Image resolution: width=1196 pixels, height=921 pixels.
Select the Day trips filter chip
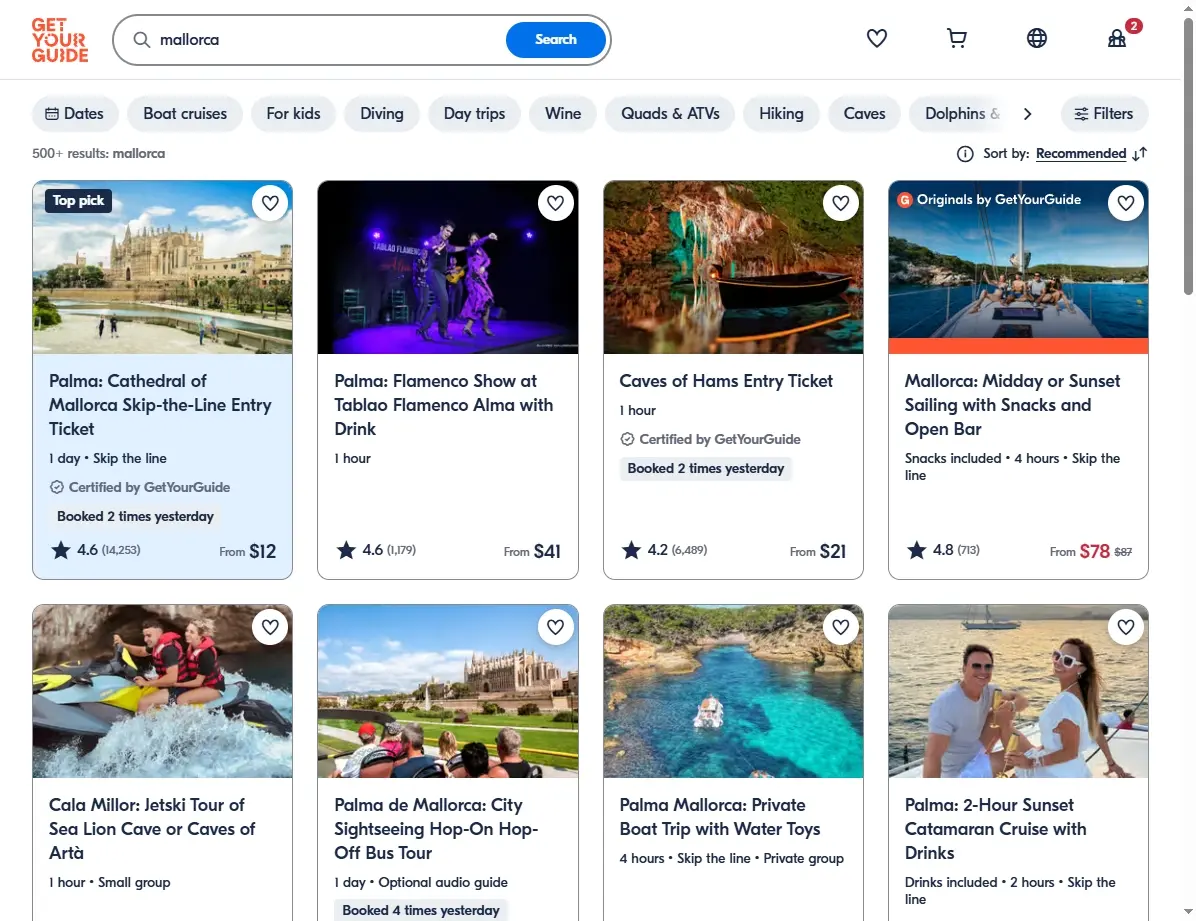(x=474, y=114)
